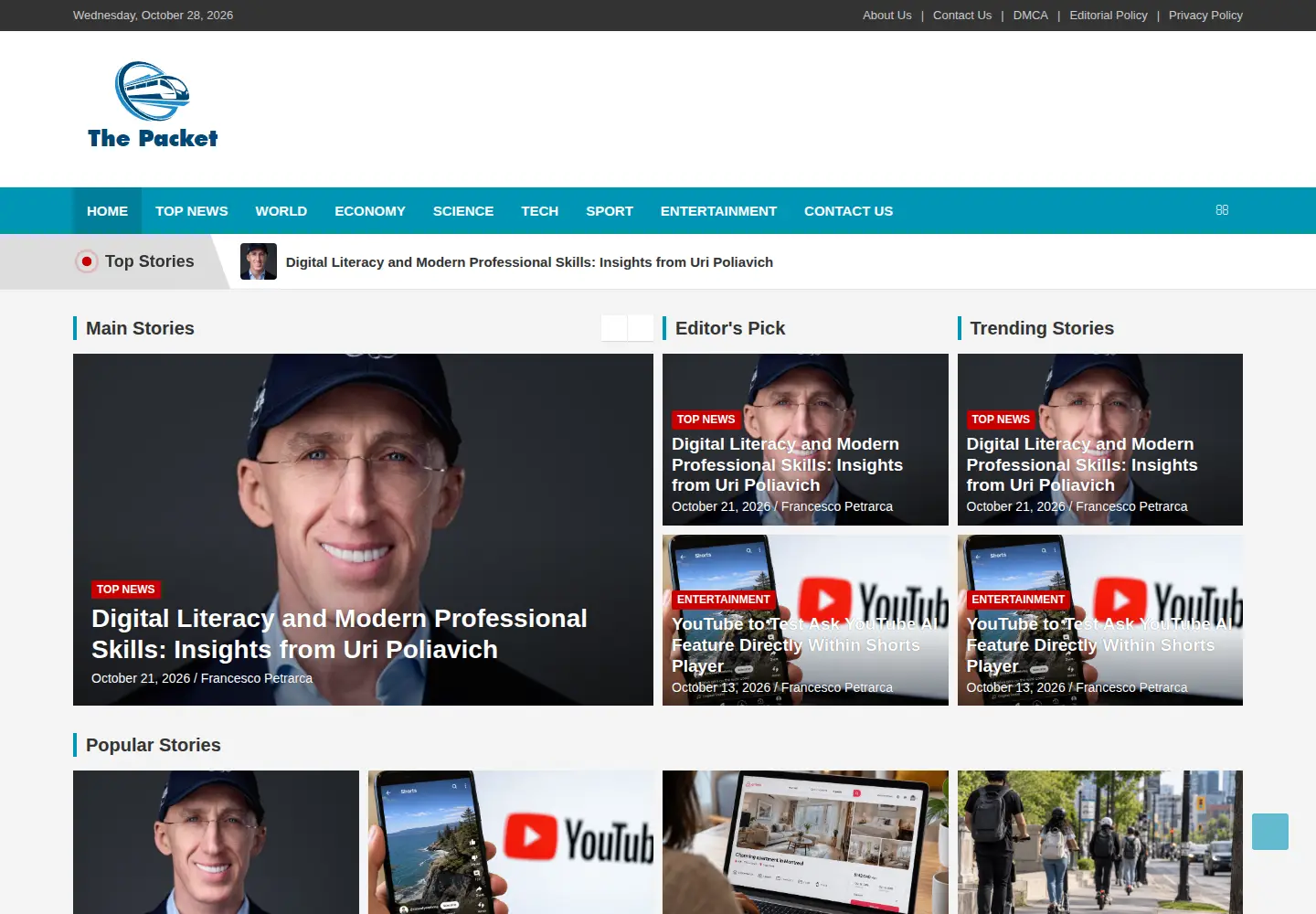Click the 'Trending Stories' section heading
Image resolution: width=1316 pixels, height=914 pixels.
1042,328
